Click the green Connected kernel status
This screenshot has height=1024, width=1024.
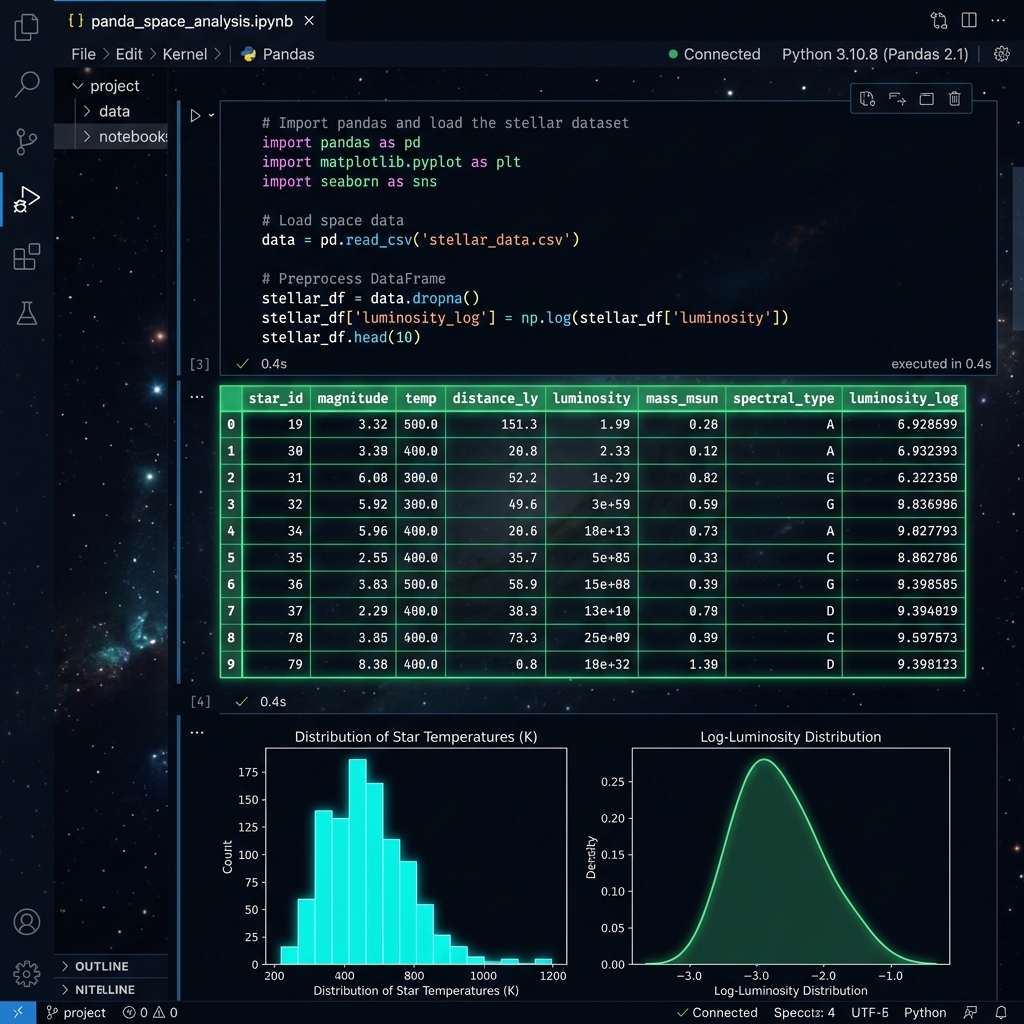[x=714, y=54]
